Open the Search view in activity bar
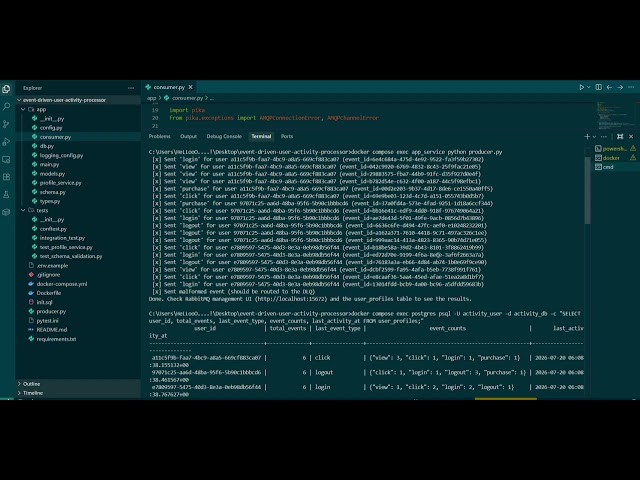Image resolution: width=640 pixels, height=480 pixels. 6,107
